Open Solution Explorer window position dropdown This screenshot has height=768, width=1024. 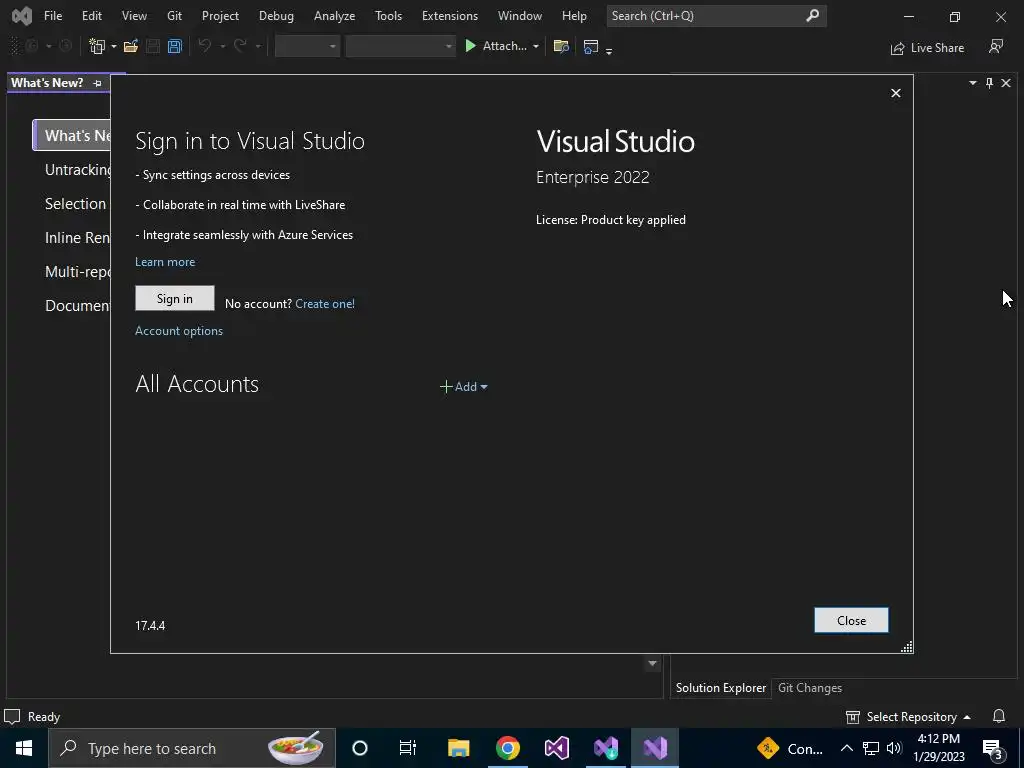pyautogui.click(x=972, y=83)
